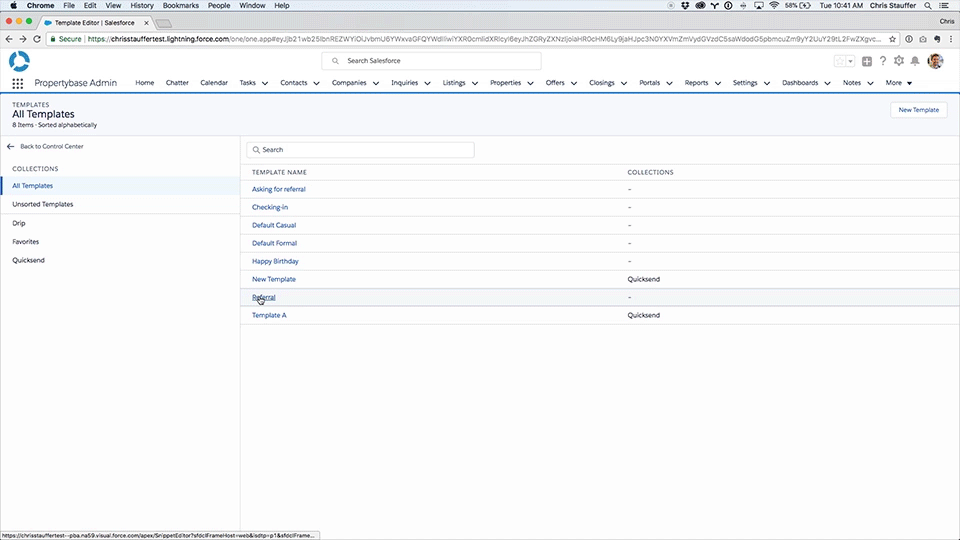
Task: Select the Quicksend collection
Action: click(x=120, y=260)
